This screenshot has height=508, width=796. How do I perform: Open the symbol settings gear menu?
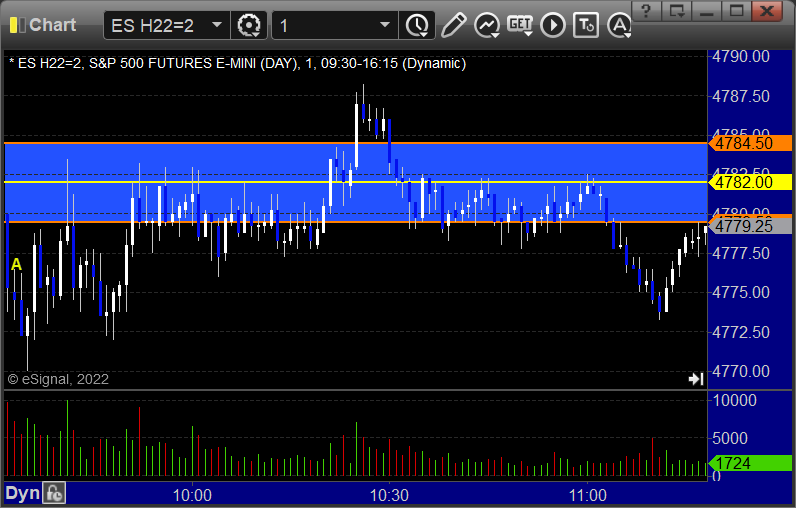249,25
